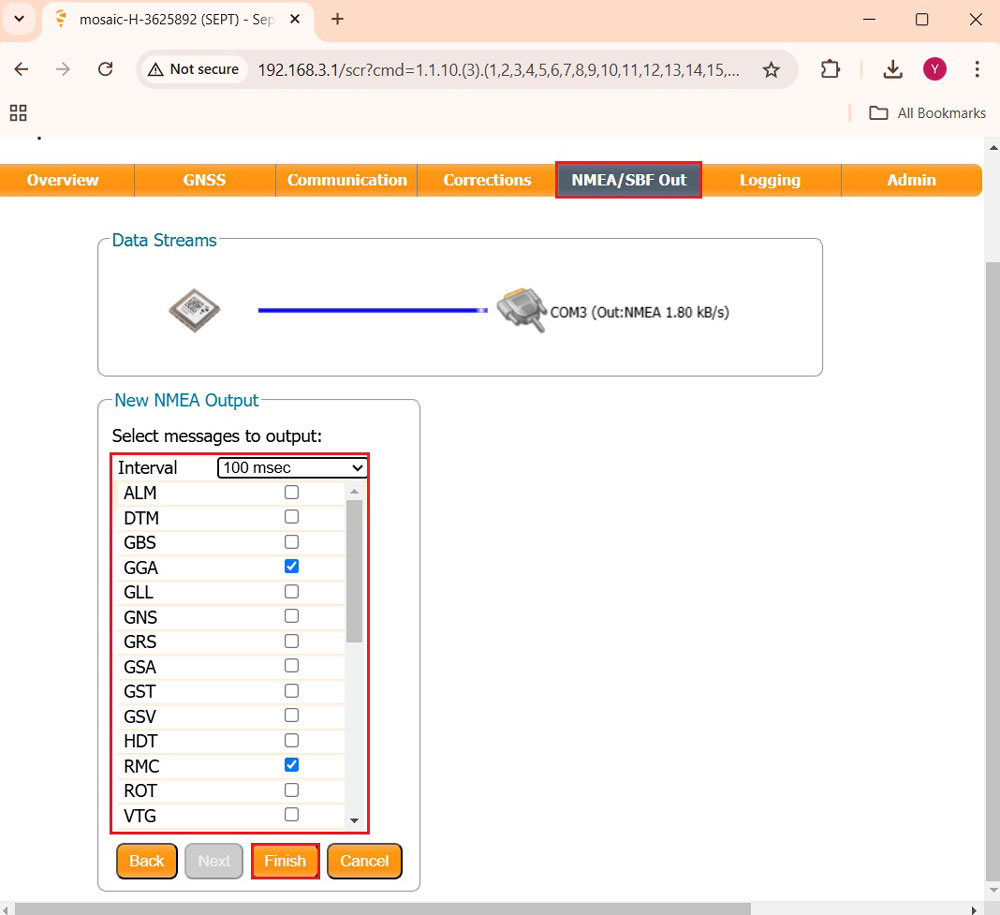Enable the GSV message checkbox
This screenshot has height=915, width=1000.
click(x=291, y=715)
